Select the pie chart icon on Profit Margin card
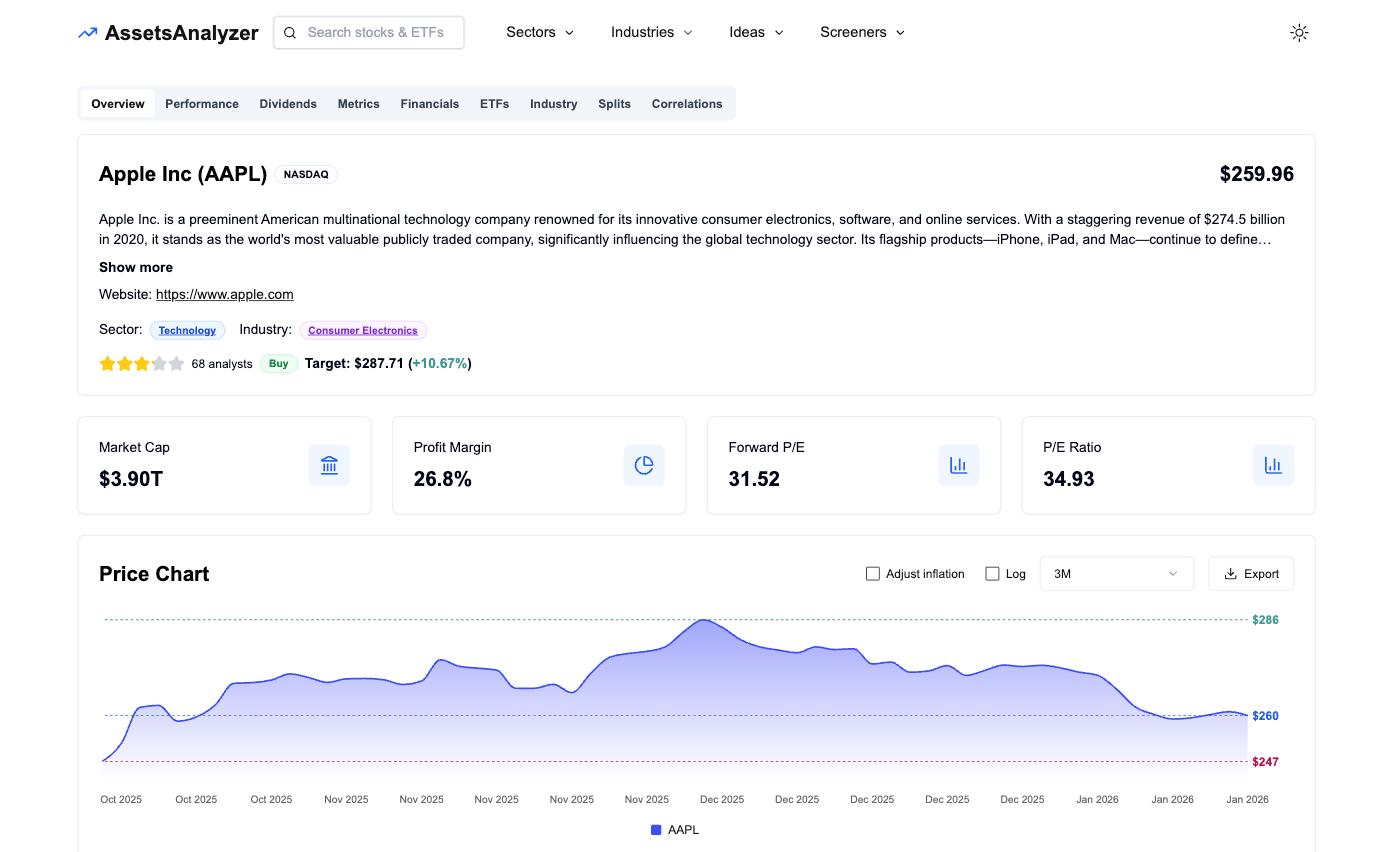Image resolution: width=1393 pixels, height=852 pixels. [644, 465]
